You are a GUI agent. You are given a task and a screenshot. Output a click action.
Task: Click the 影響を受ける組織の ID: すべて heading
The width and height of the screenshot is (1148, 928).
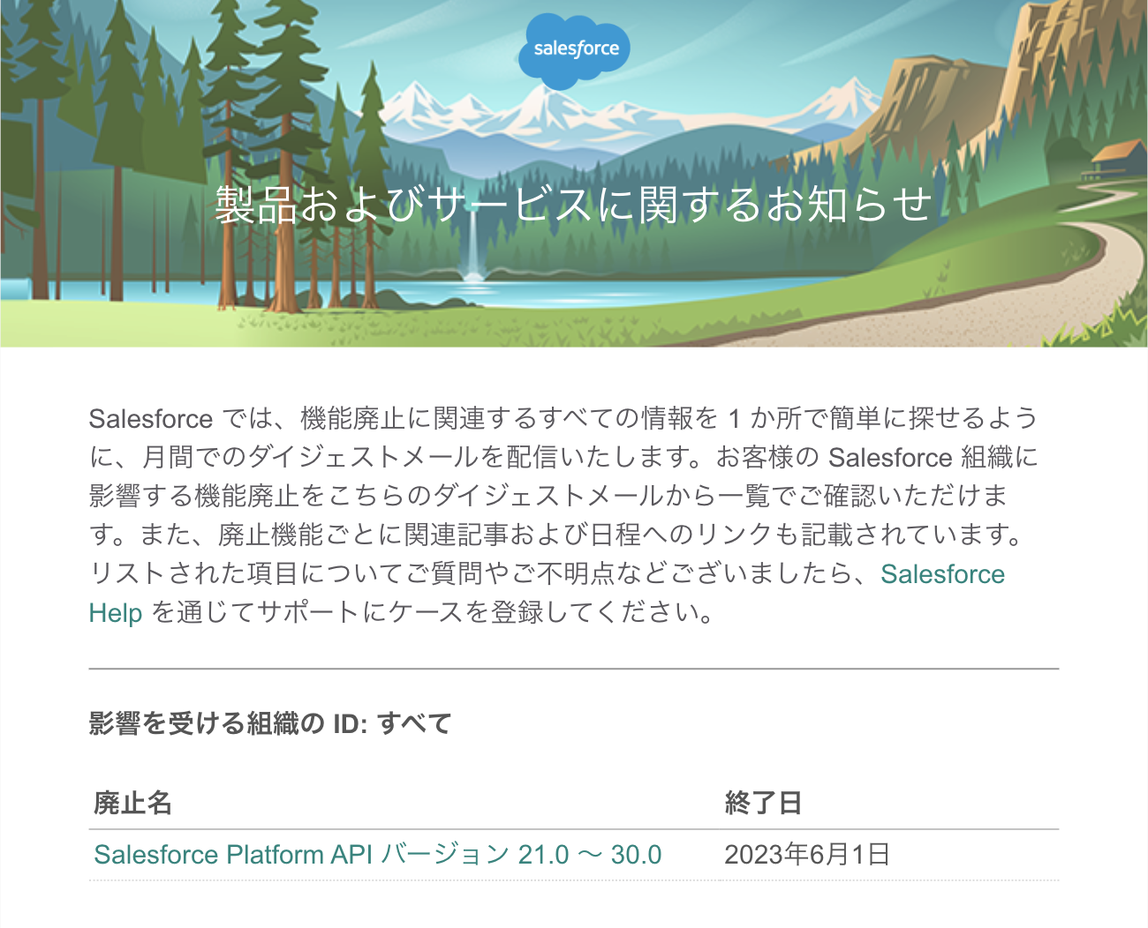click(270, 723)
